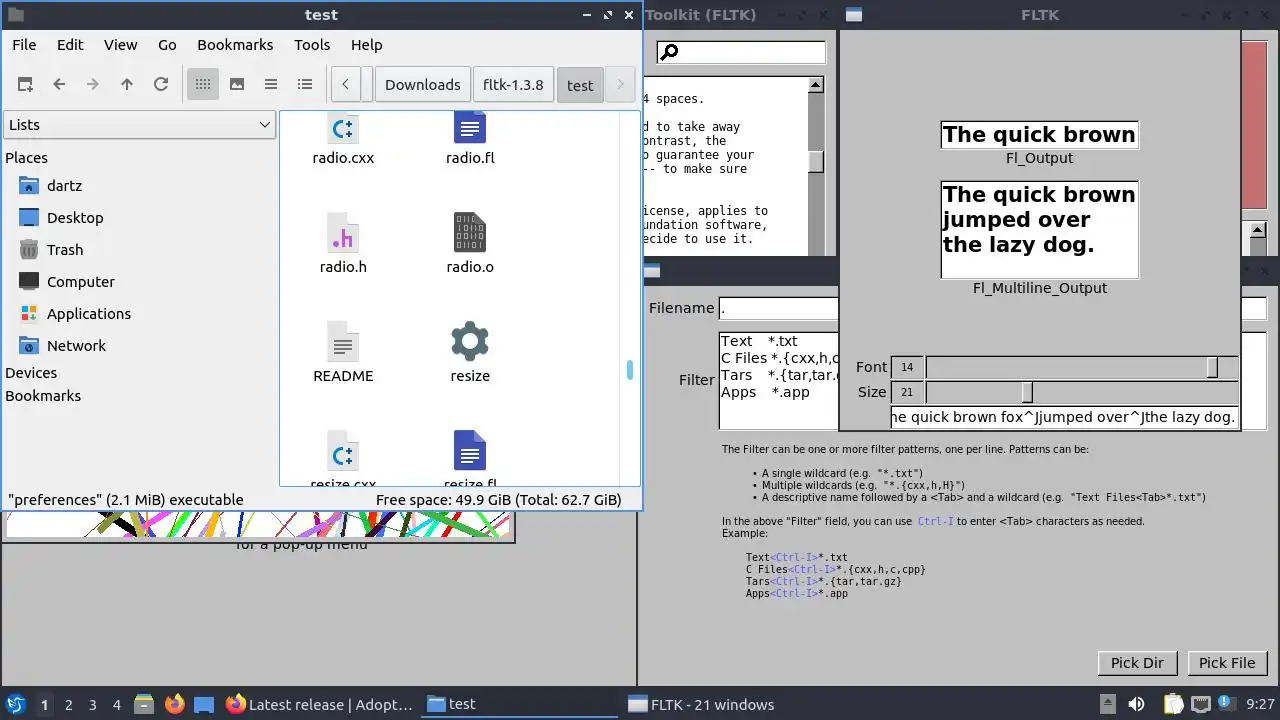Click the quick brown fox text input
The image size is (1280, 720).
point(1065,417)
